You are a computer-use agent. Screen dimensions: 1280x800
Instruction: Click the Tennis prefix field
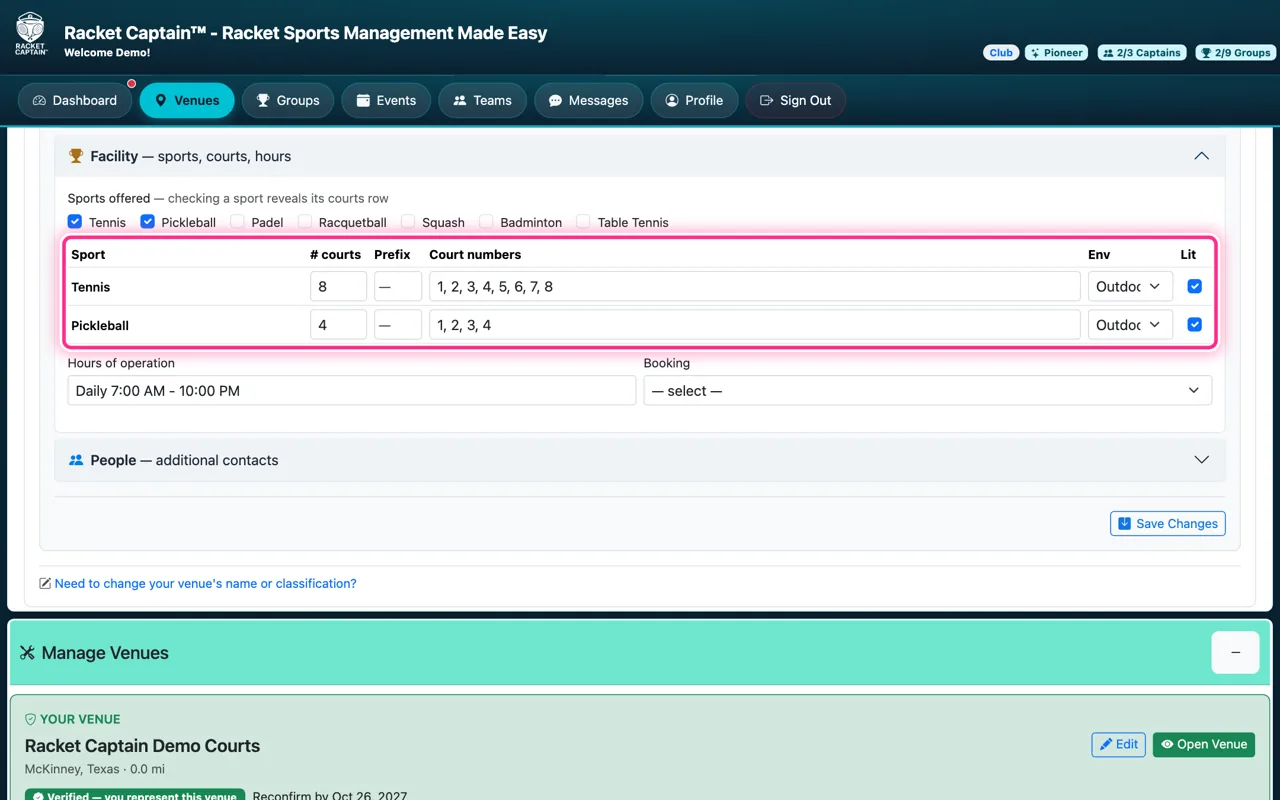tap(398, 286)
